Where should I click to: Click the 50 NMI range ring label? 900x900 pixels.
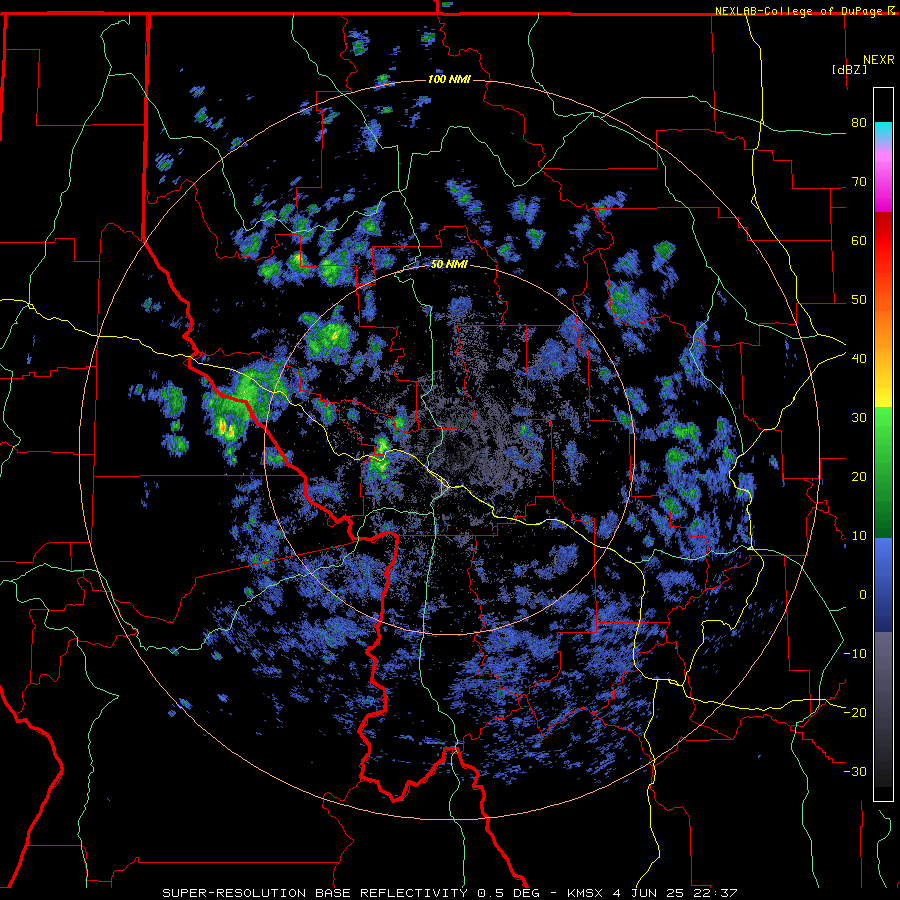pyautogui.click(x=449, y=265)
